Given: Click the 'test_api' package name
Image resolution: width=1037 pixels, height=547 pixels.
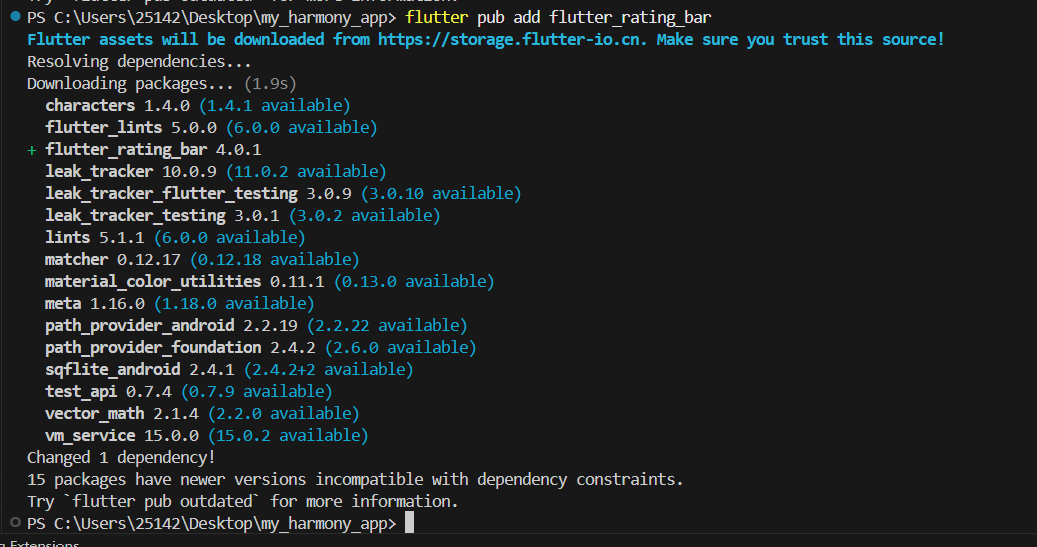Looking at the screenshot, I should pyautogui.click(x=81, y=392).
